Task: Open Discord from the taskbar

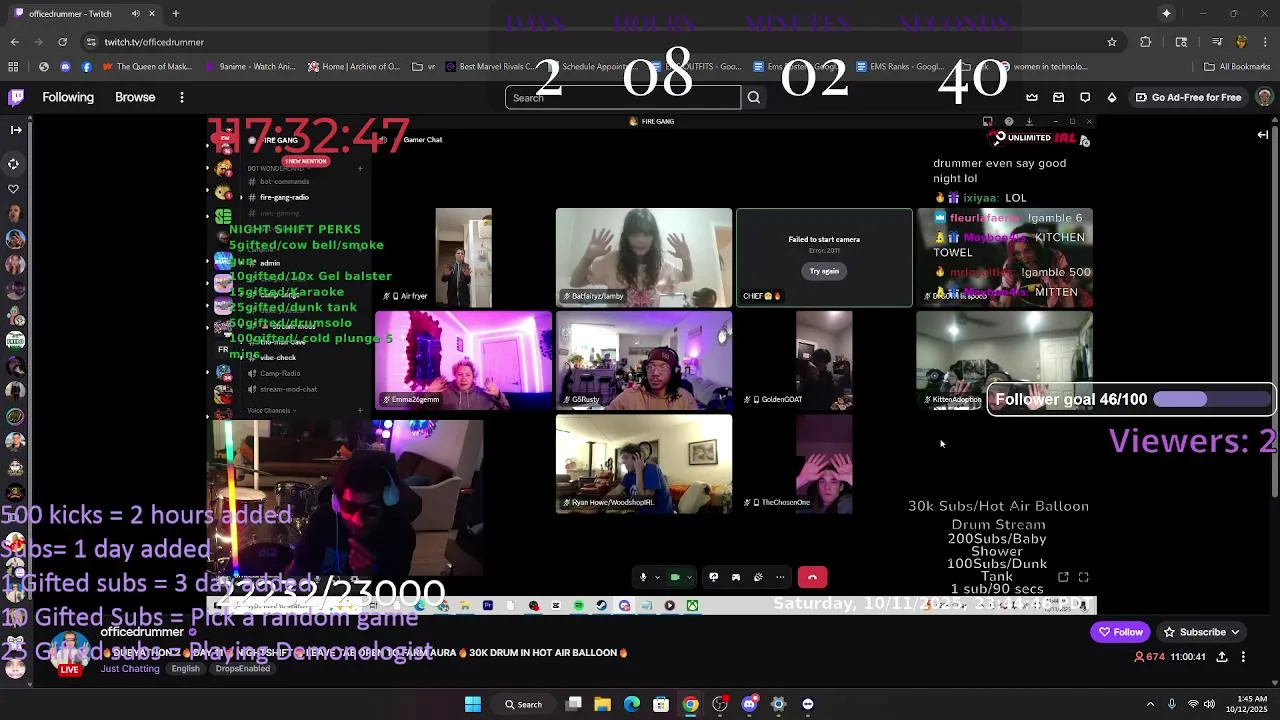Action: coord(749,704)
